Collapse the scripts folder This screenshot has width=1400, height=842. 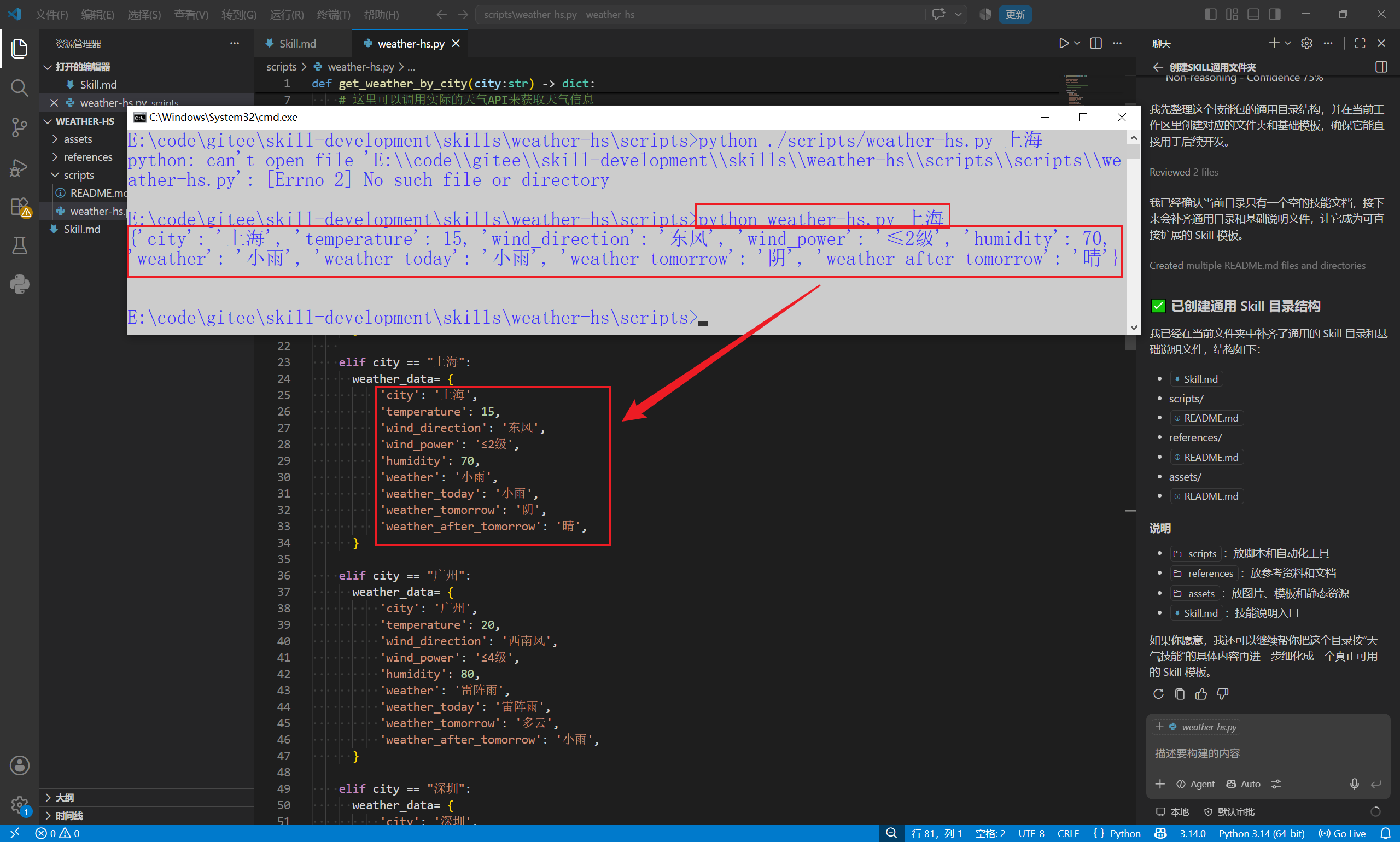(55, 176)
